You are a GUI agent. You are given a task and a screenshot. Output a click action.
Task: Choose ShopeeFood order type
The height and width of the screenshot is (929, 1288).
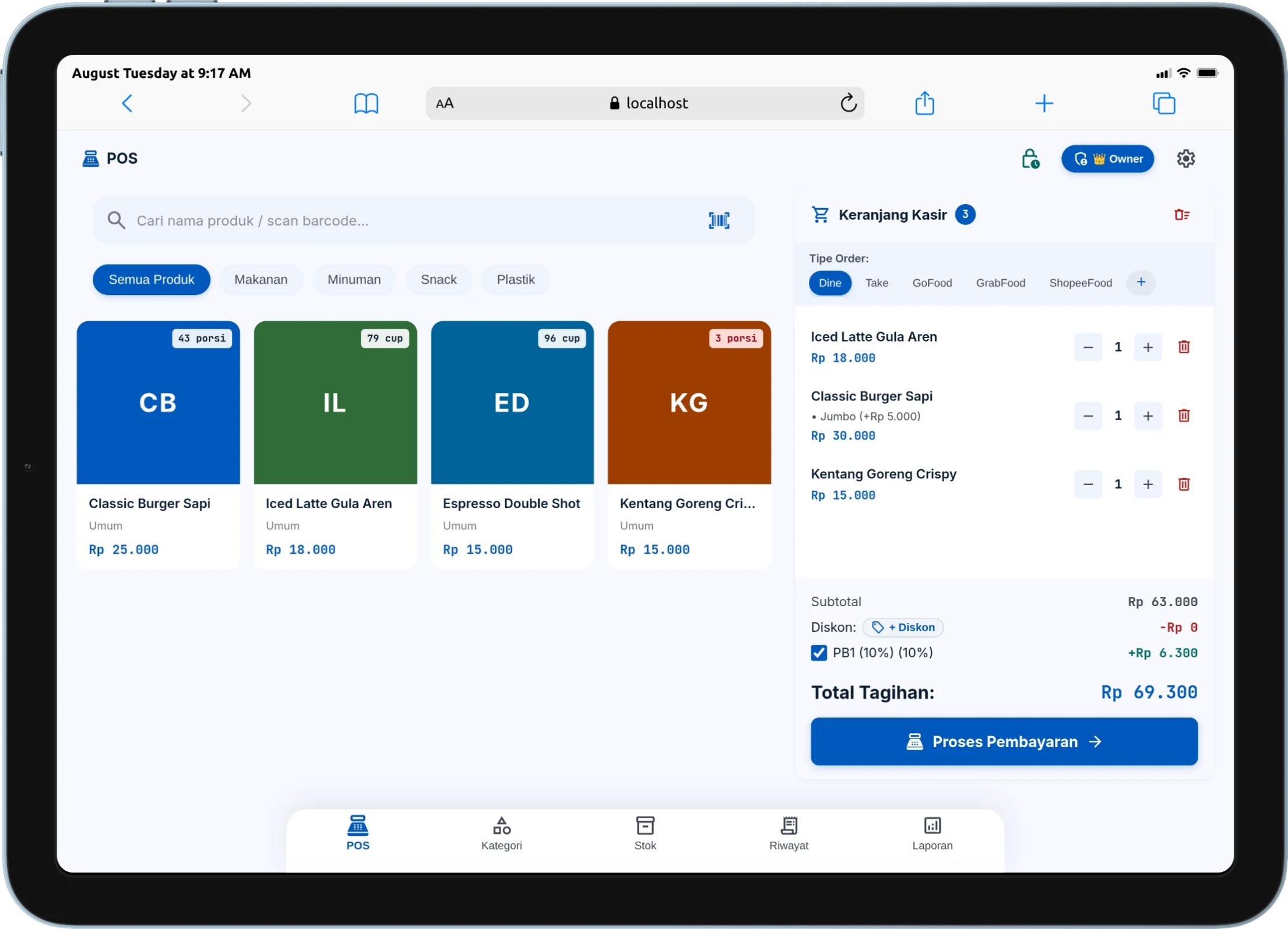click(1080, 283)
